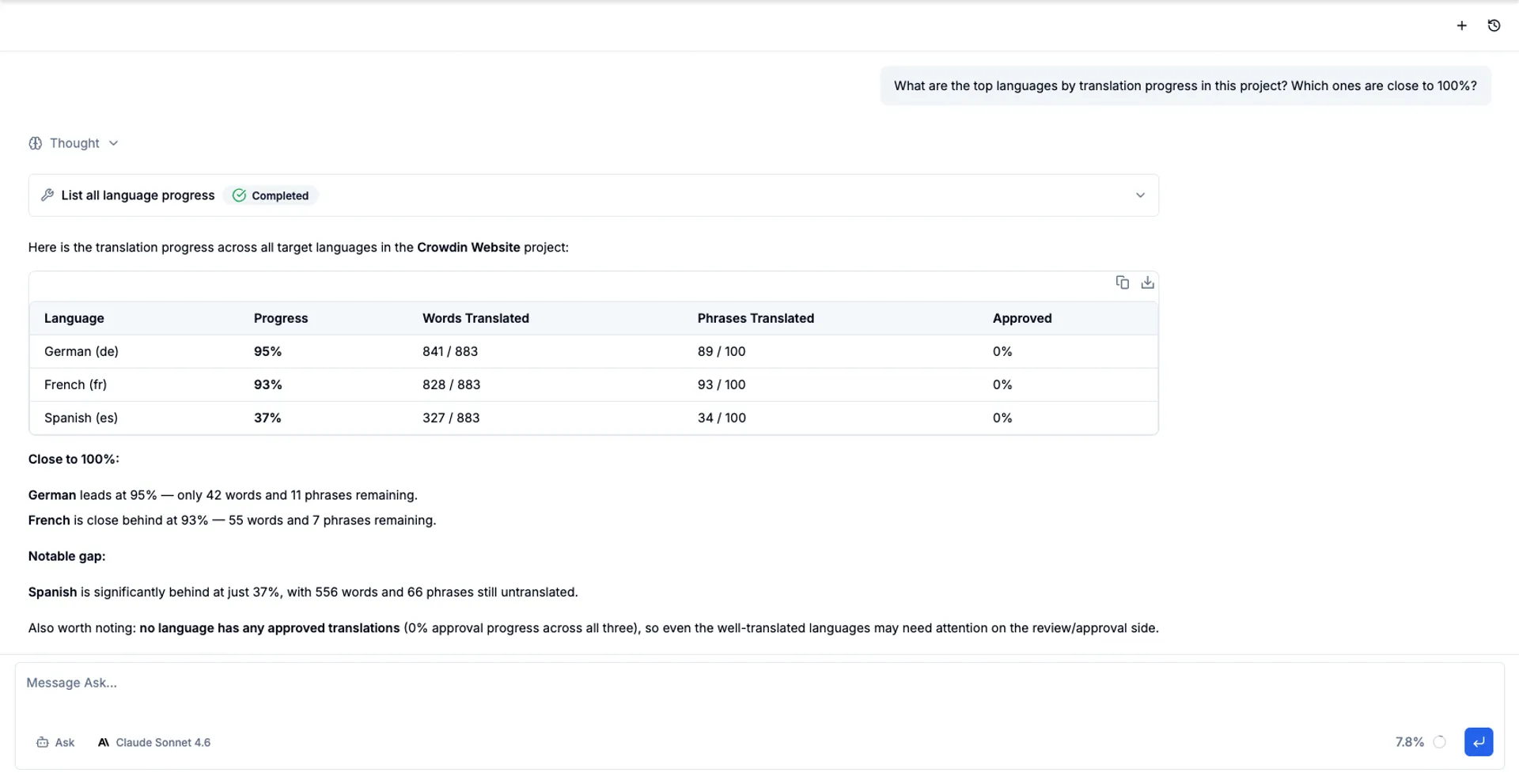Download the translation progress table

(1147, 282)
